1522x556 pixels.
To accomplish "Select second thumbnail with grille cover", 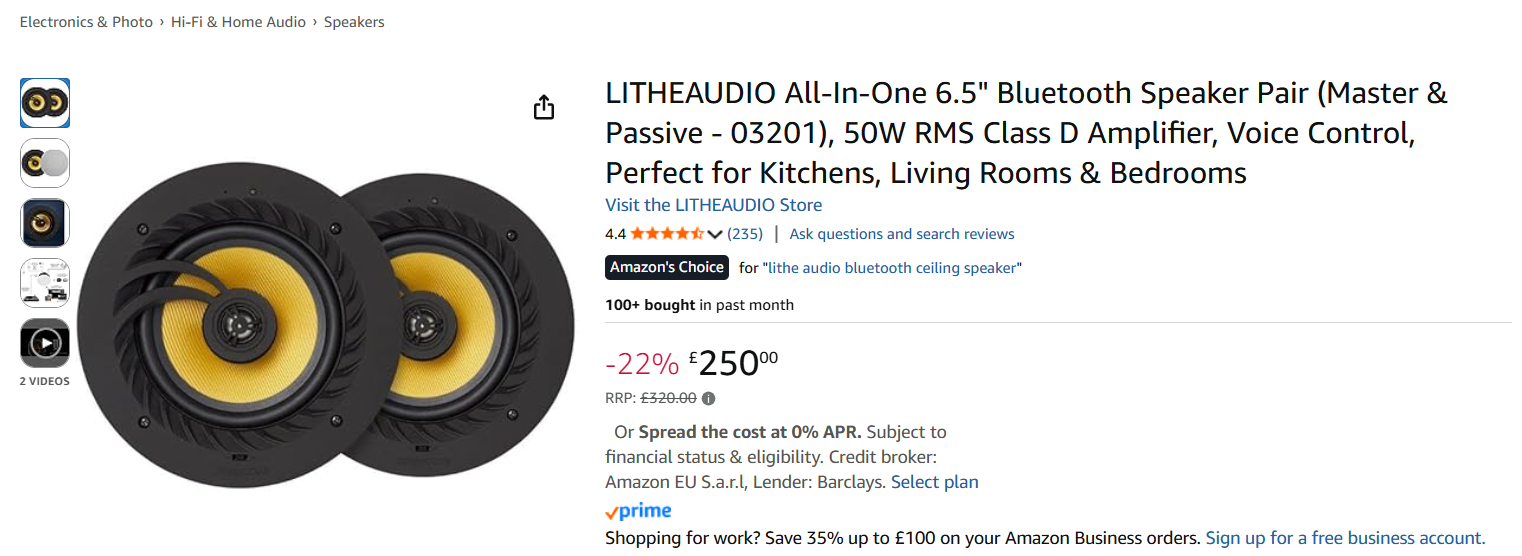I will [45, 163].
